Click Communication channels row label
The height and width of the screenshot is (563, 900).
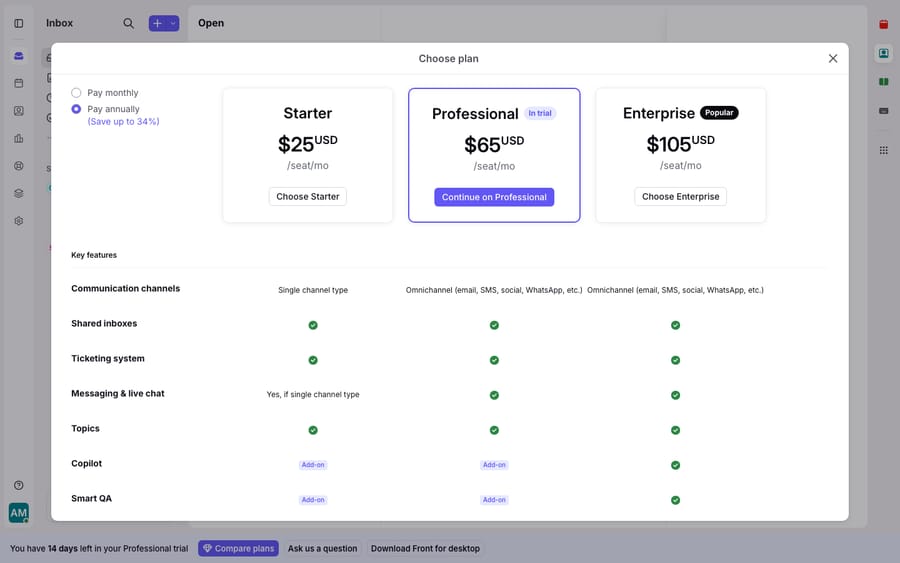(126, 288)
